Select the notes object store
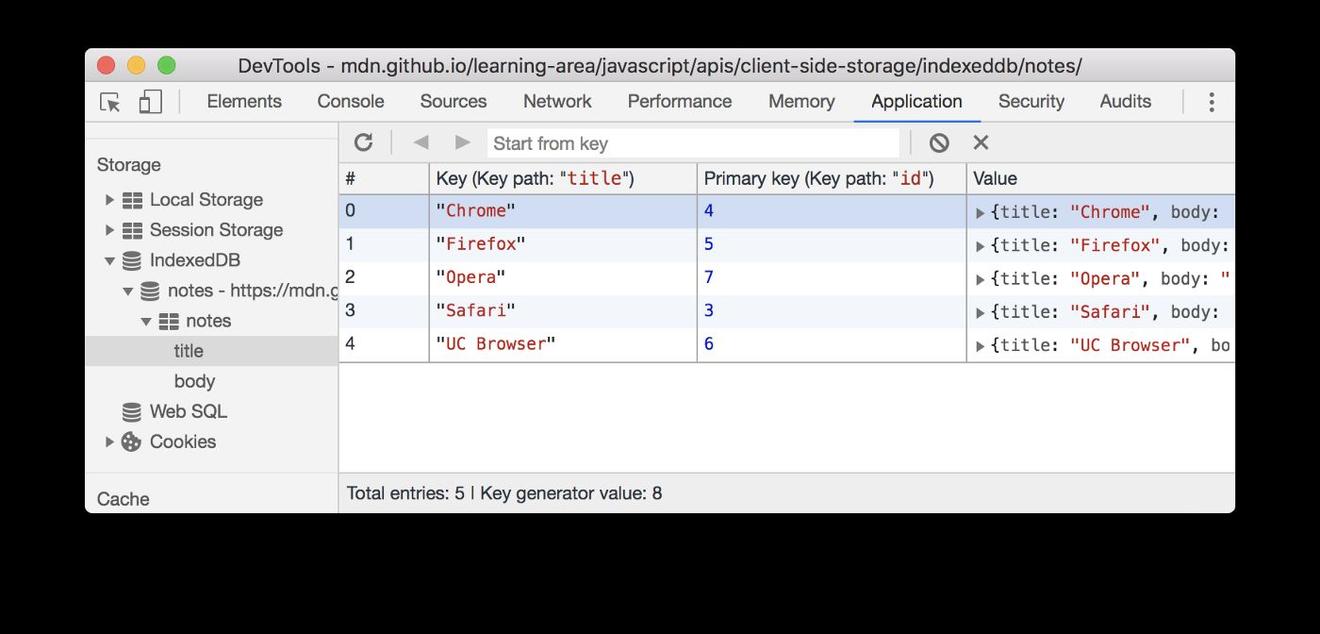1320x634 pixels. (207, 320)
